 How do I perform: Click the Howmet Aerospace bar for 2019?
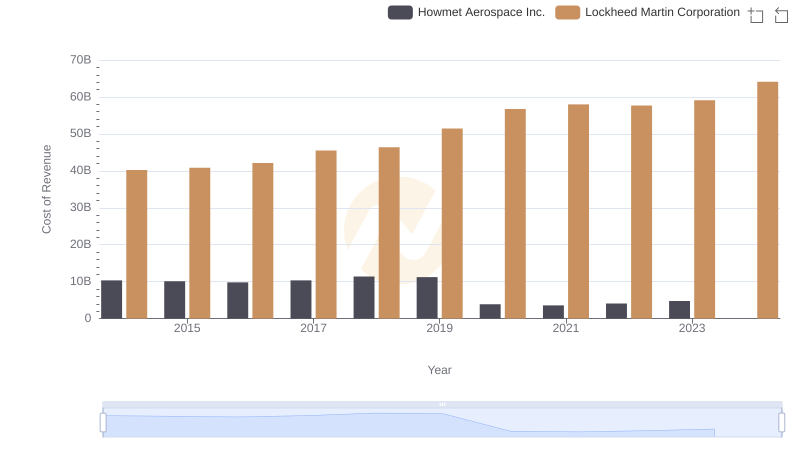pyautogui.click(x=427, y=298)
